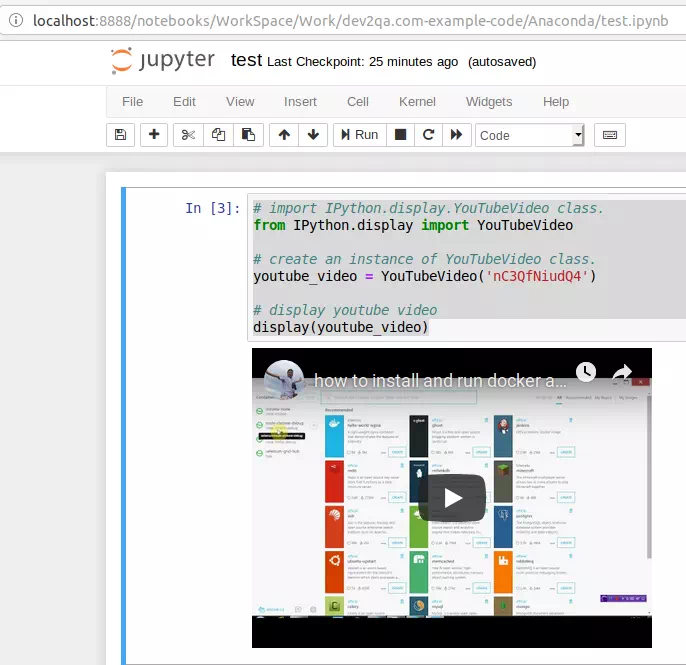Screen dimensions: 686x665
Task: Click the Jupyter logo
Action: (x=163, y=60)
